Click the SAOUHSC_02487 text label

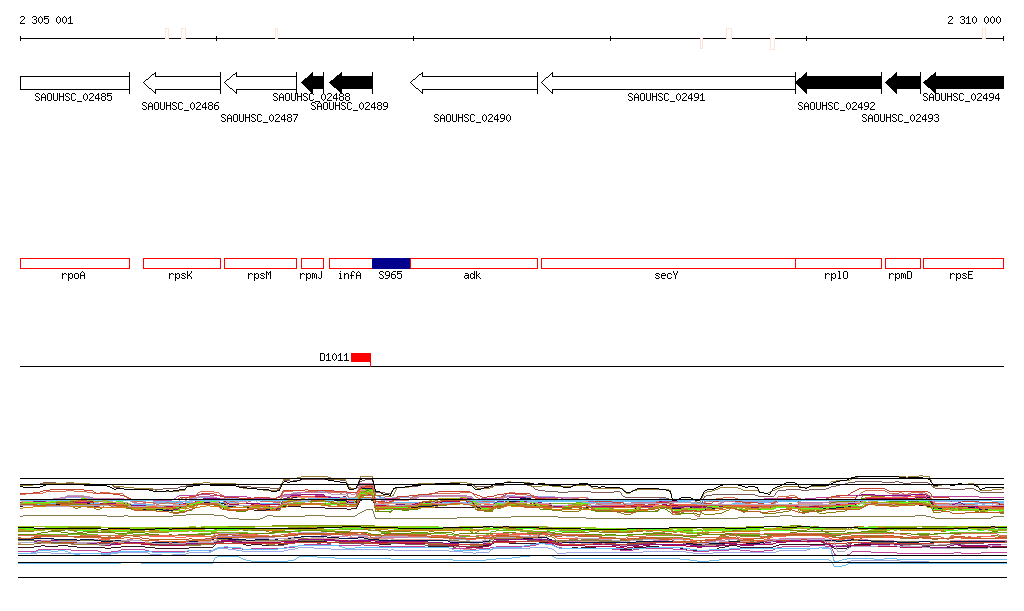click(x=259, y=118)
